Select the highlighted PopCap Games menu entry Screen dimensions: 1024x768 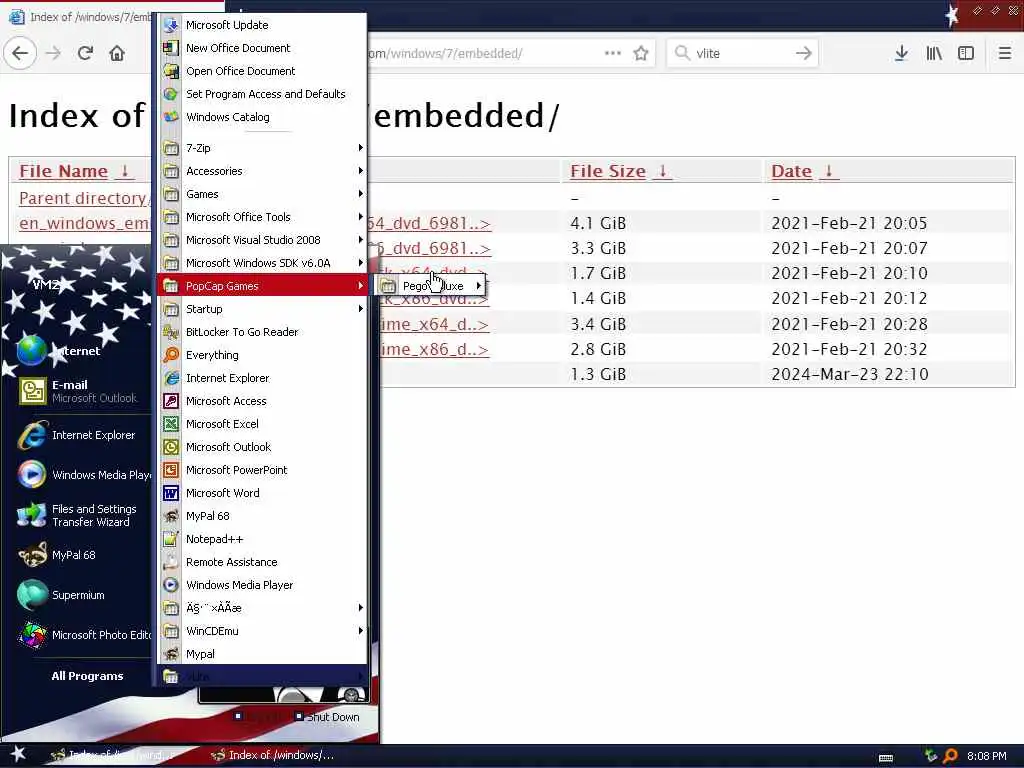point(261,285)
